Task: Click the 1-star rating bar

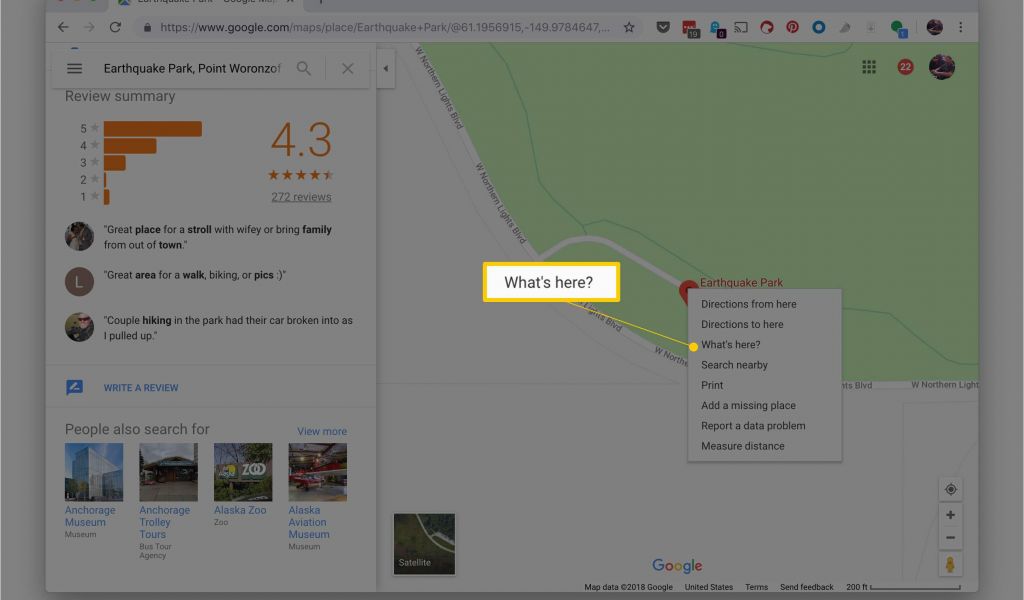Action: [106, 197]
